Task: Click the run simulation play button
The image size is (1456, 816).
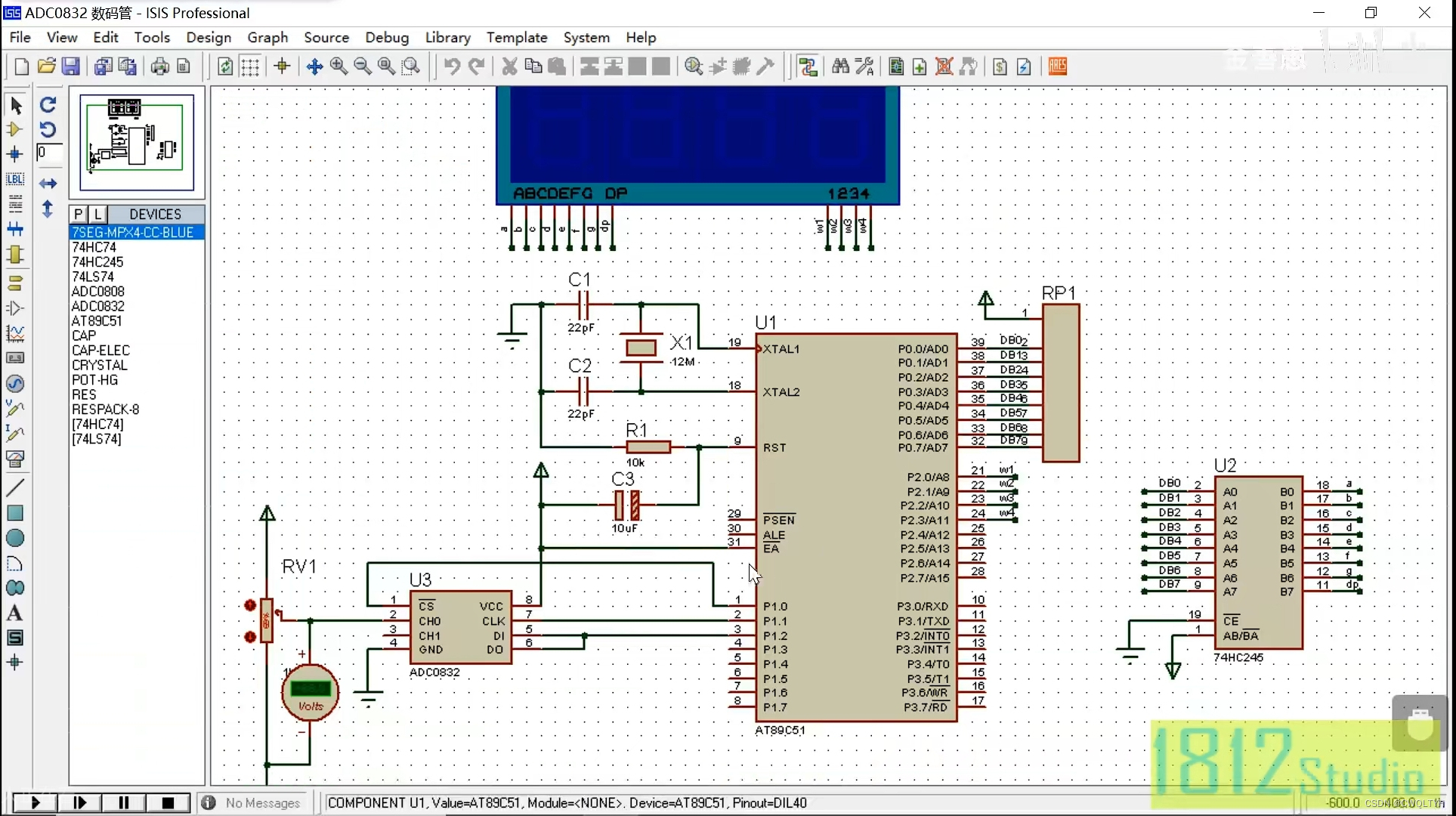Action: (35, 802)
